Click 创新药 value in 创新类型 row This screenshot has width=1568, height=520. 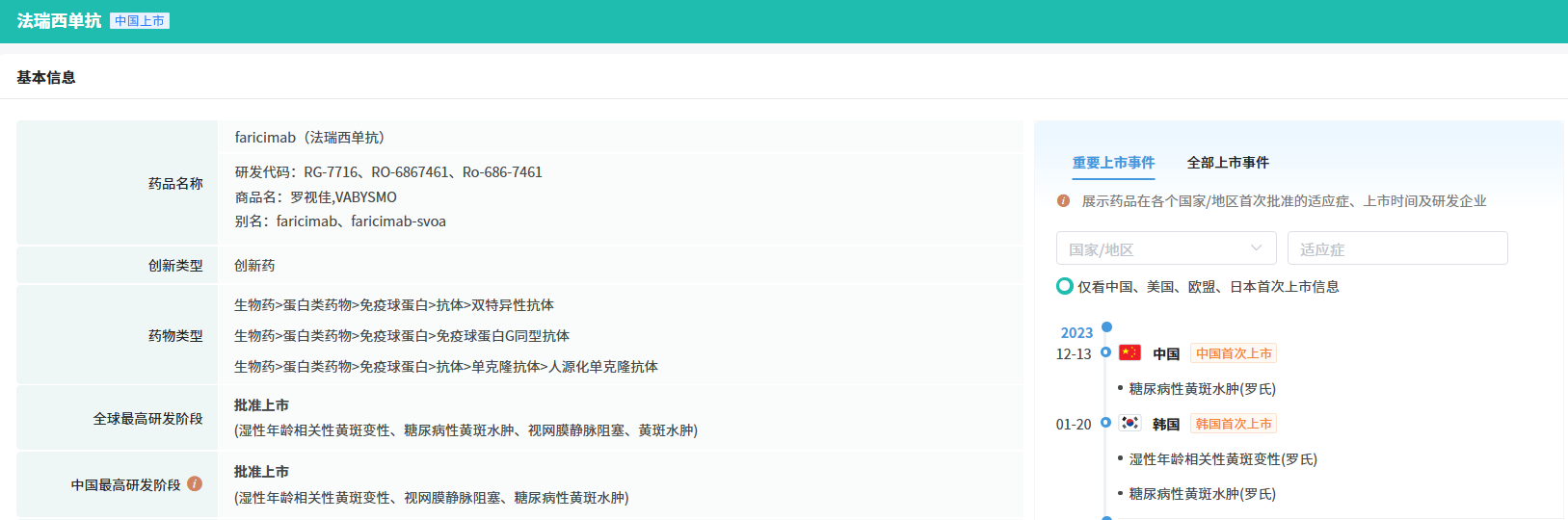point(254,266)
